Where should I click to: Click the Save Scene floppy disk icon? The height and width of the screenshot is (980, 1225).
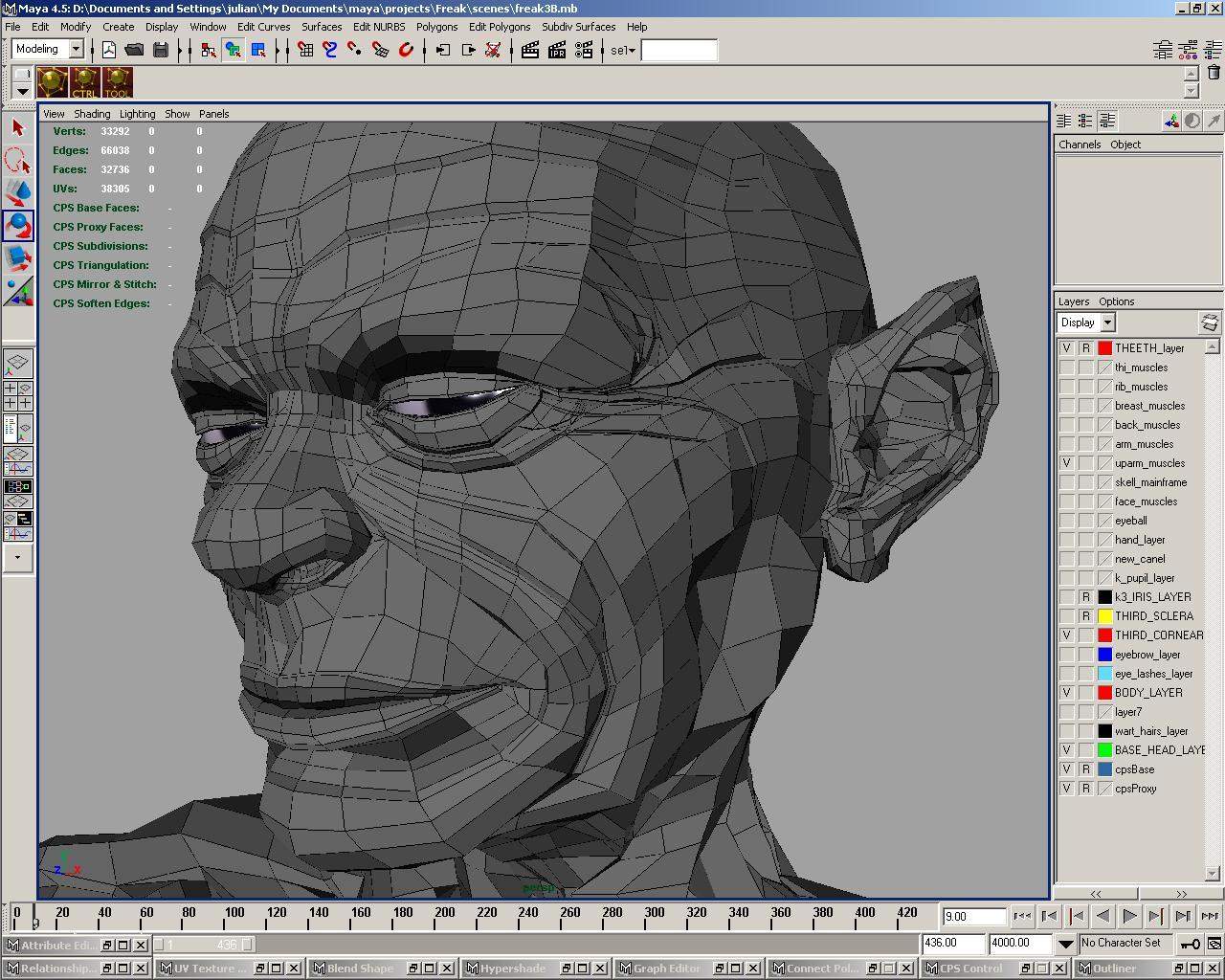tap(160, 50)
